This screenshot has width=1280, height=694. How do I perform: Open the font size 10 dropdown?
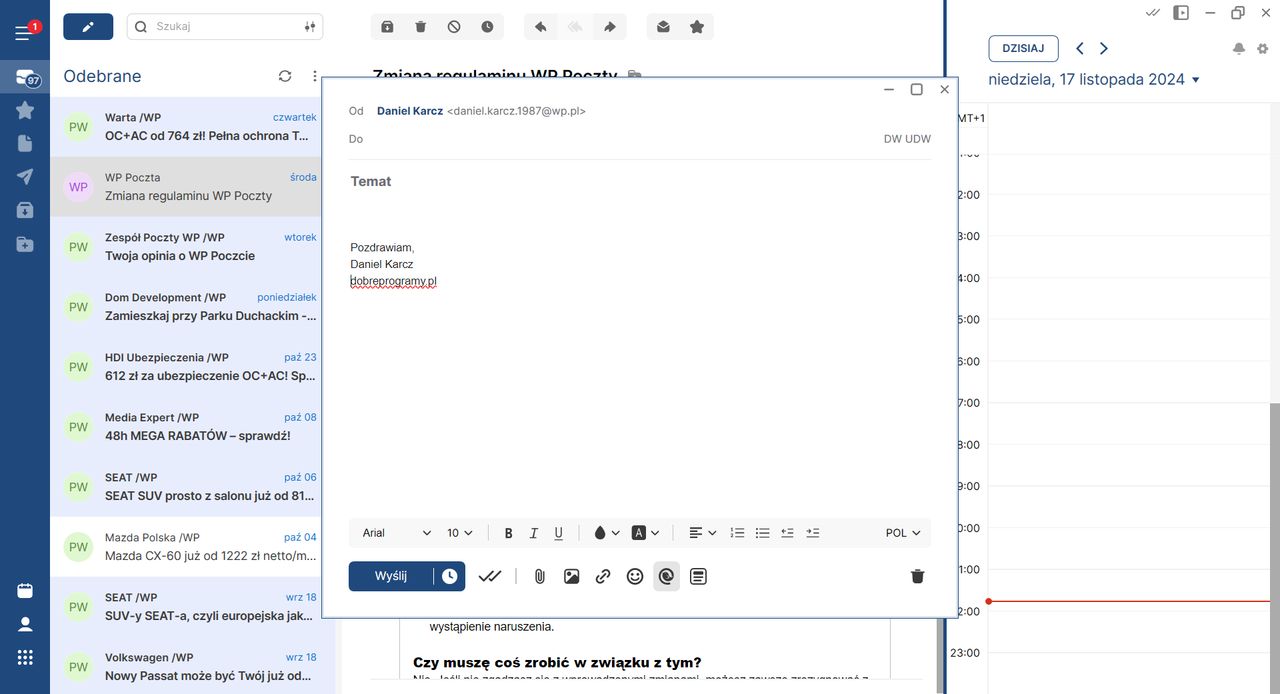460,533
